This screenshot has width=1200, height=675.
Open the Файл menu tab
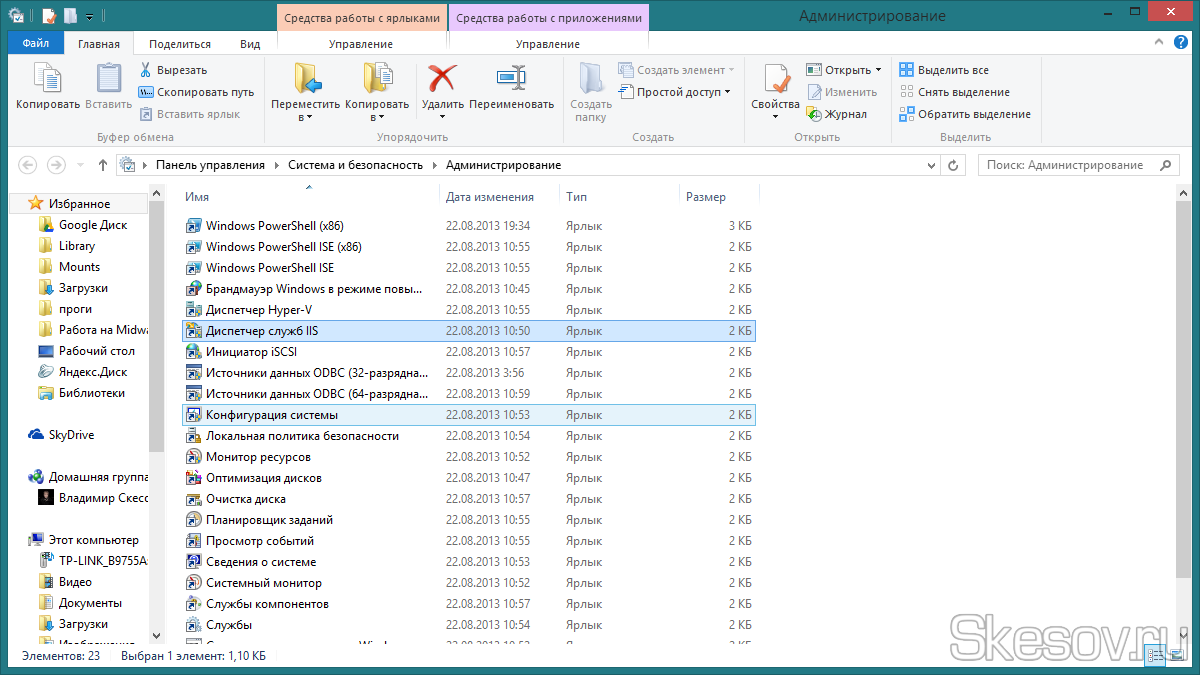[35, 44]
